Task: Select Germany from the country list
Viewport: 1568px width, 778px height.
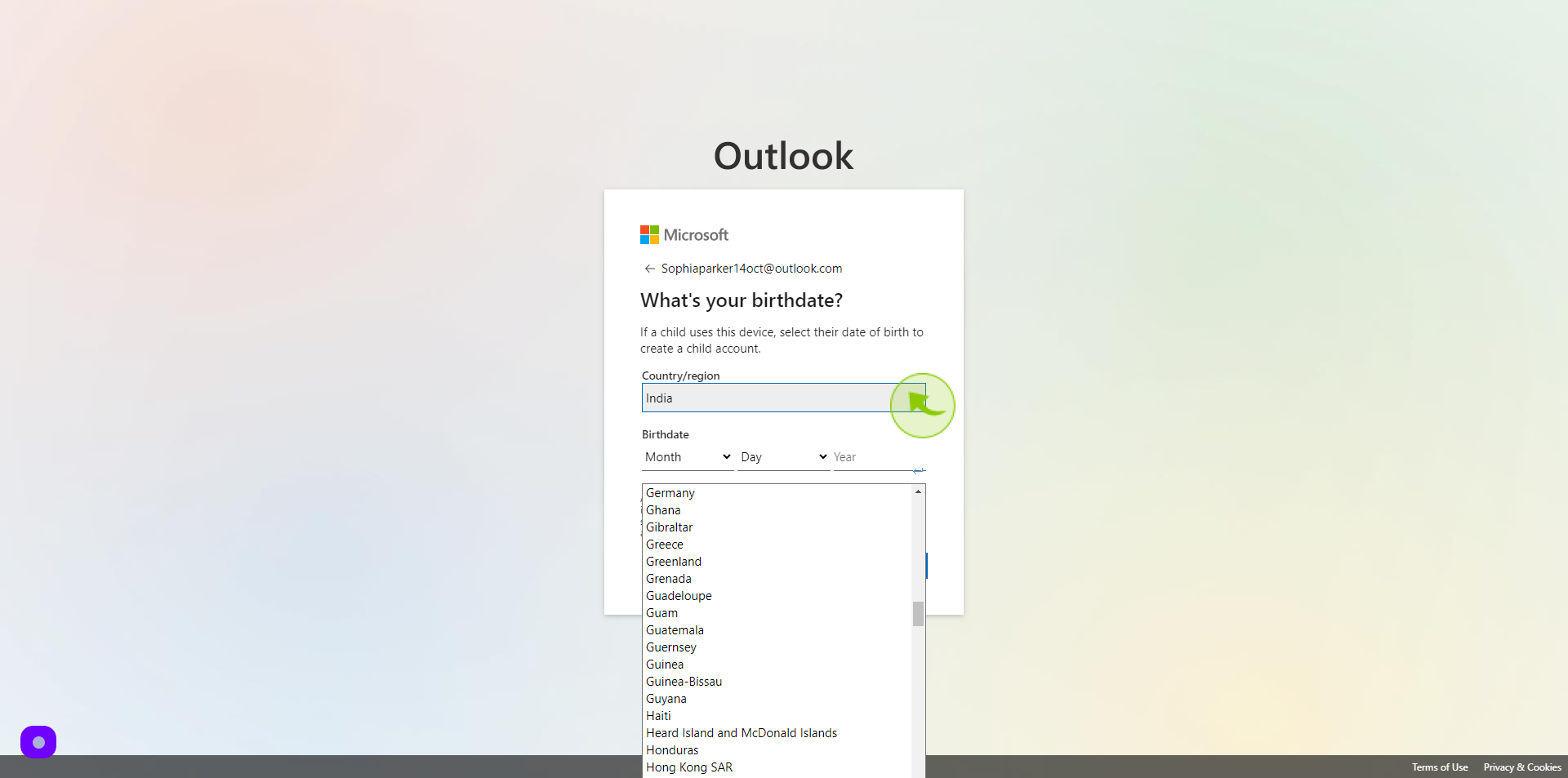Action: [x=777, y=493]
